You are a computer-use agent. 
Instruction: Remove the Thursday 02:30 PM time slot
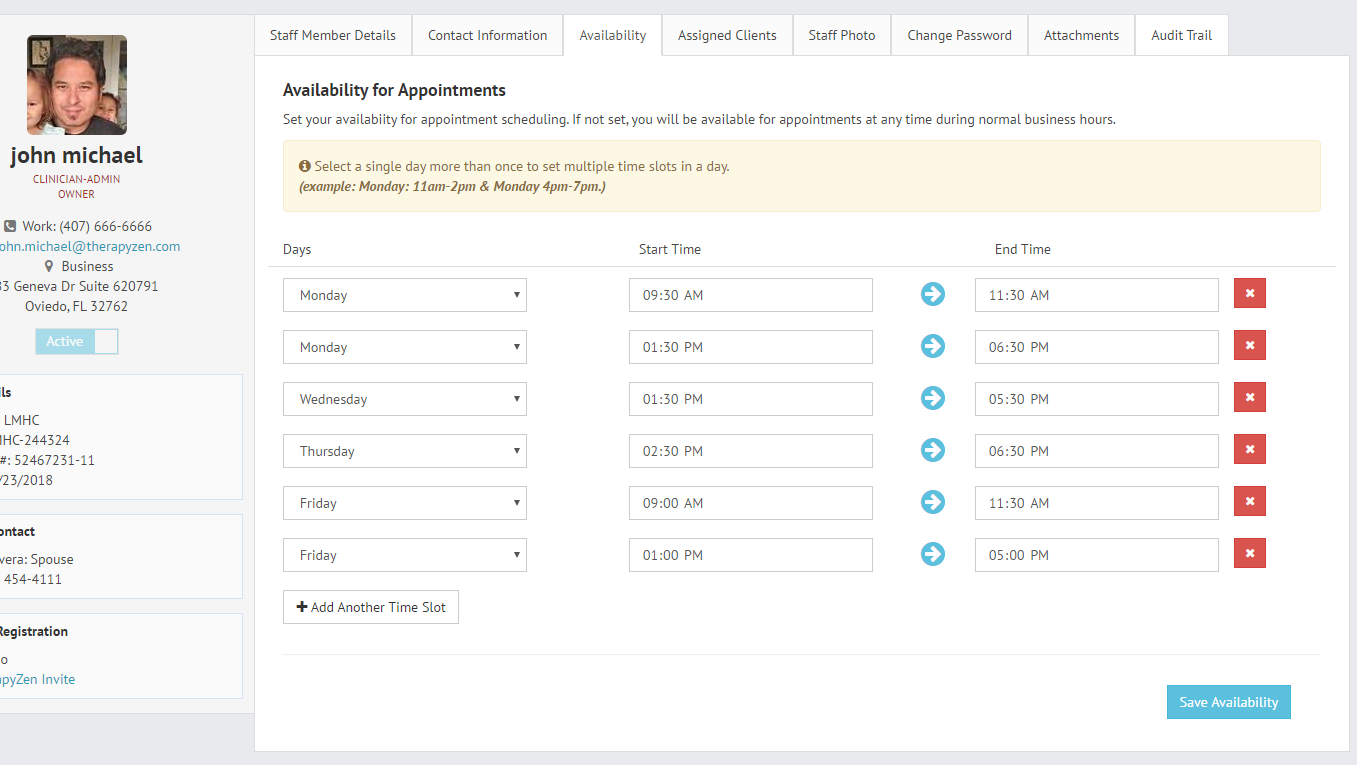1249,450
